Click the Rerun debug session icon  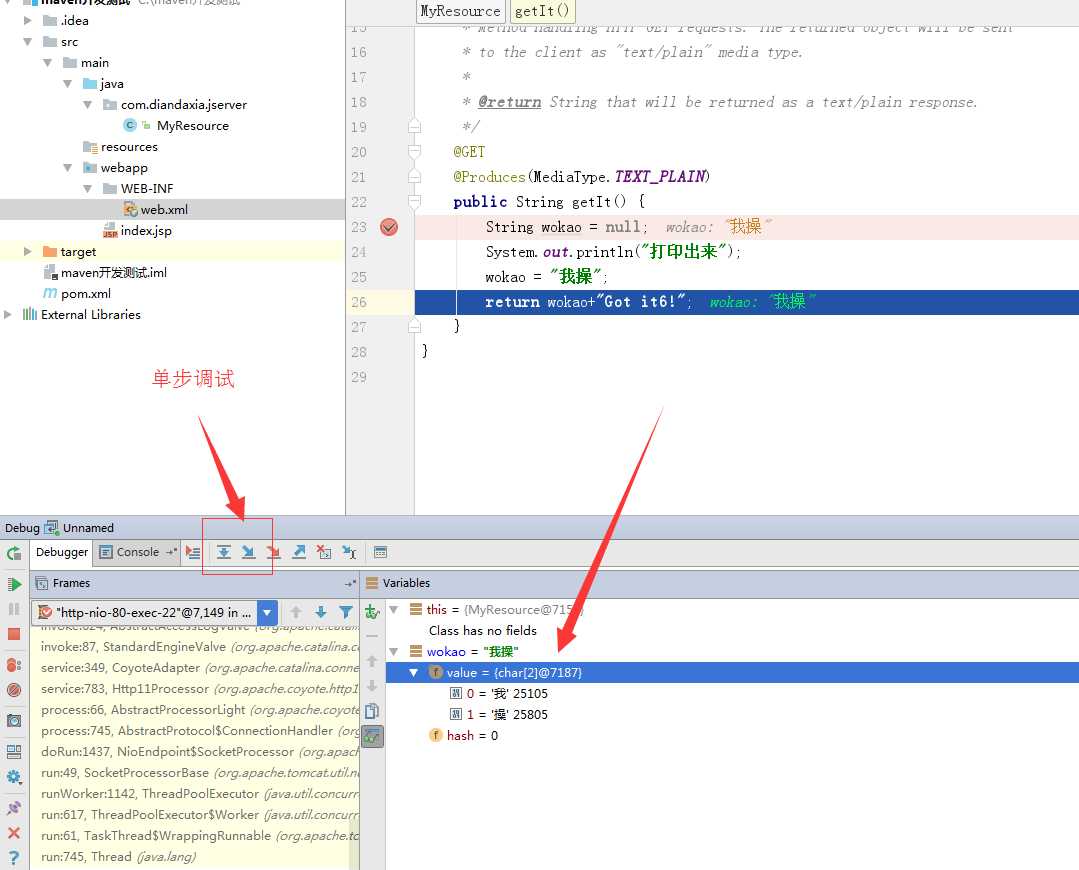pos(14,553)
